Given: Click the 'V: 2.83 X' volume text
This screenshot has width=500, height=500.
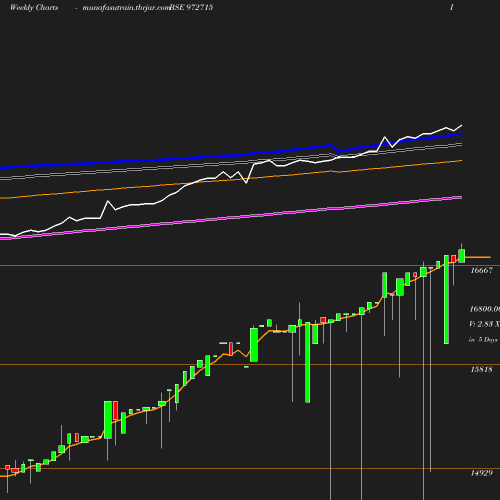Looking at the screenshot, I should point(484,324).
